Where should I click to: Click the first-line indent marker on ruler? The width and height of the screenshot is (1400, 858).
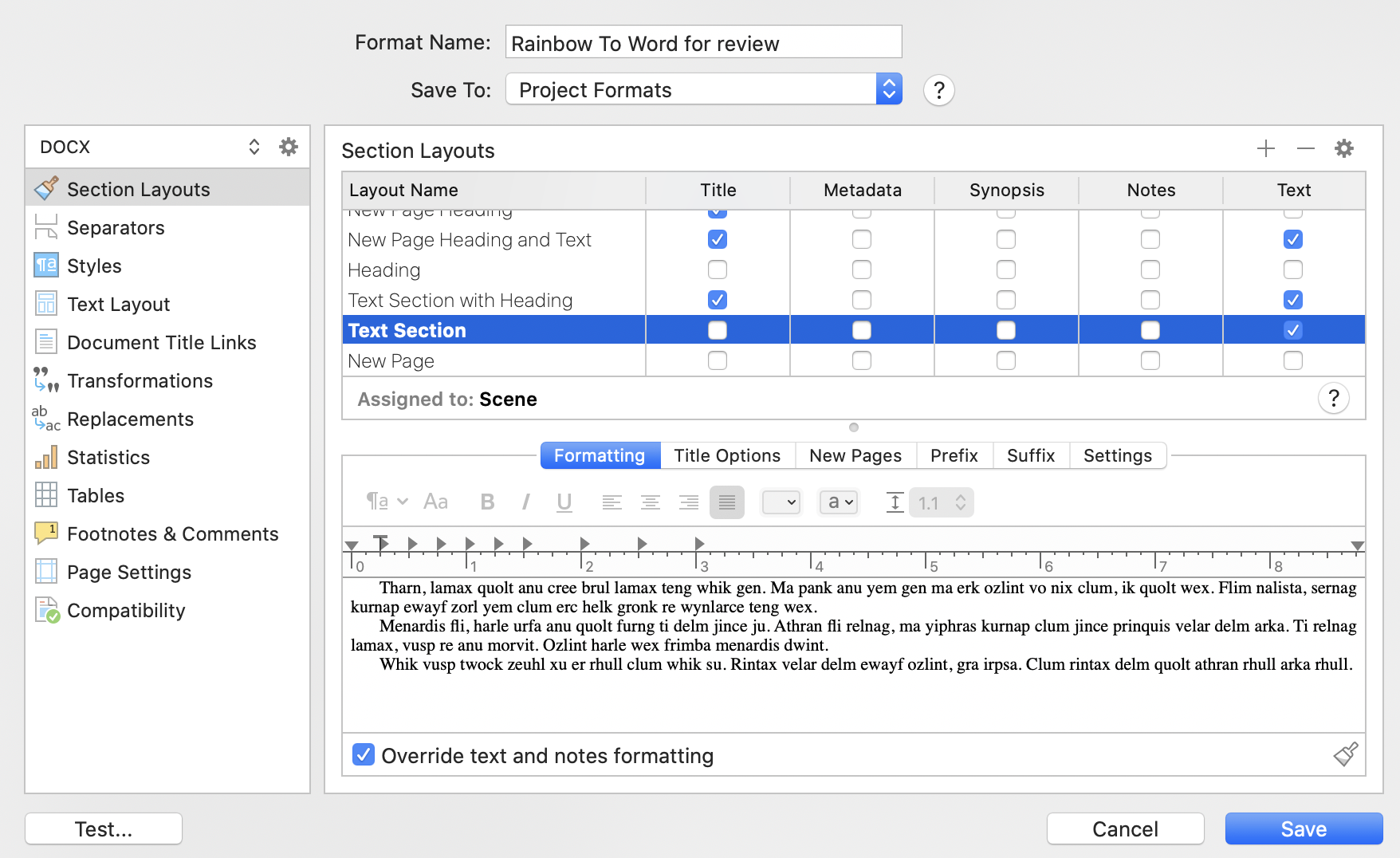point(381,541)
